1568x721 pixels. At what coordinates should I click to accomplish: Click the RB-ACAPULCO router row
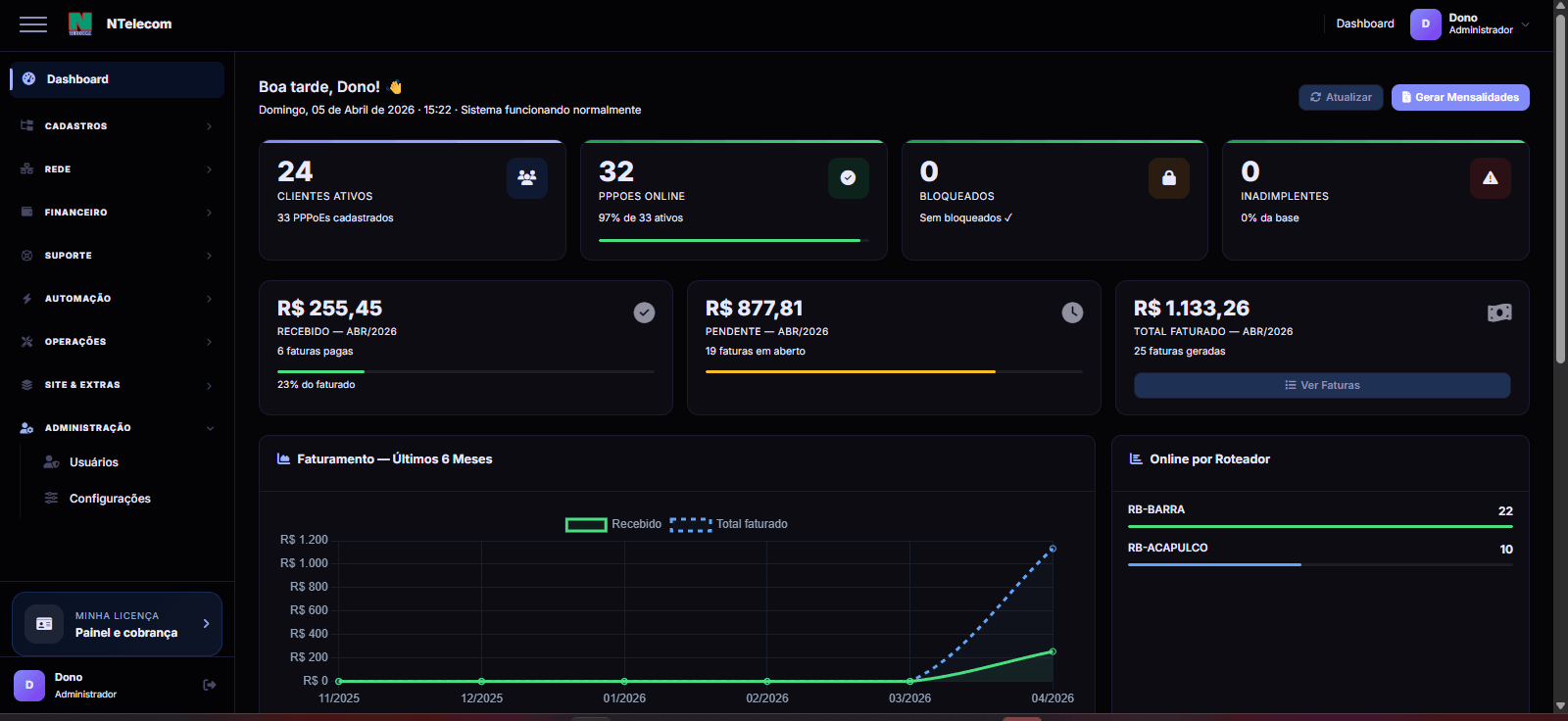(x=1320, y=553)
